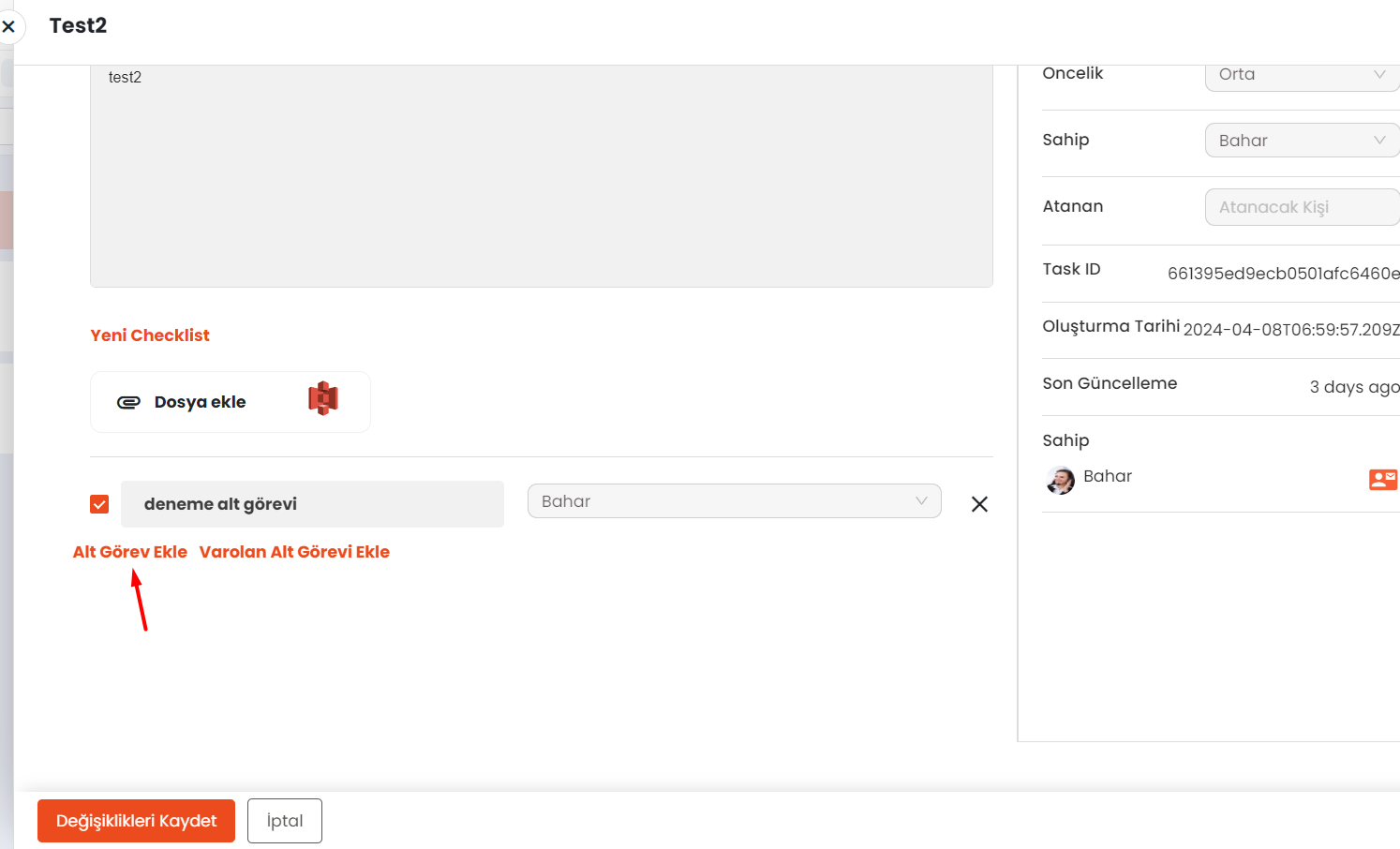This screenshot has width=1400, height=849.
Task: Click the Atanacak Kişi input field
Action: point(1302,207)
